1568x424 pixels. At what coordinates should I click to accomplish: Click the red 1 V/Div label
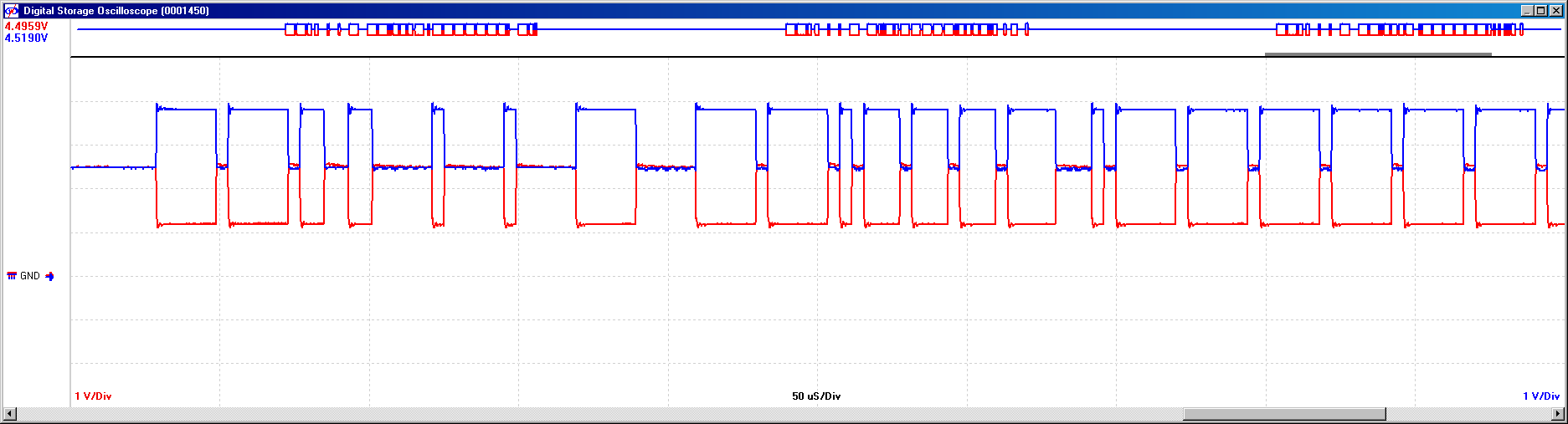point(93,396)
